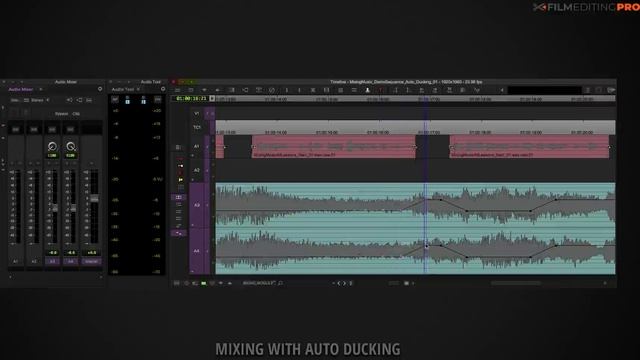
Task: Click the first speaker icon in Audio Mixer toolbar
Action: pos(69,100)
